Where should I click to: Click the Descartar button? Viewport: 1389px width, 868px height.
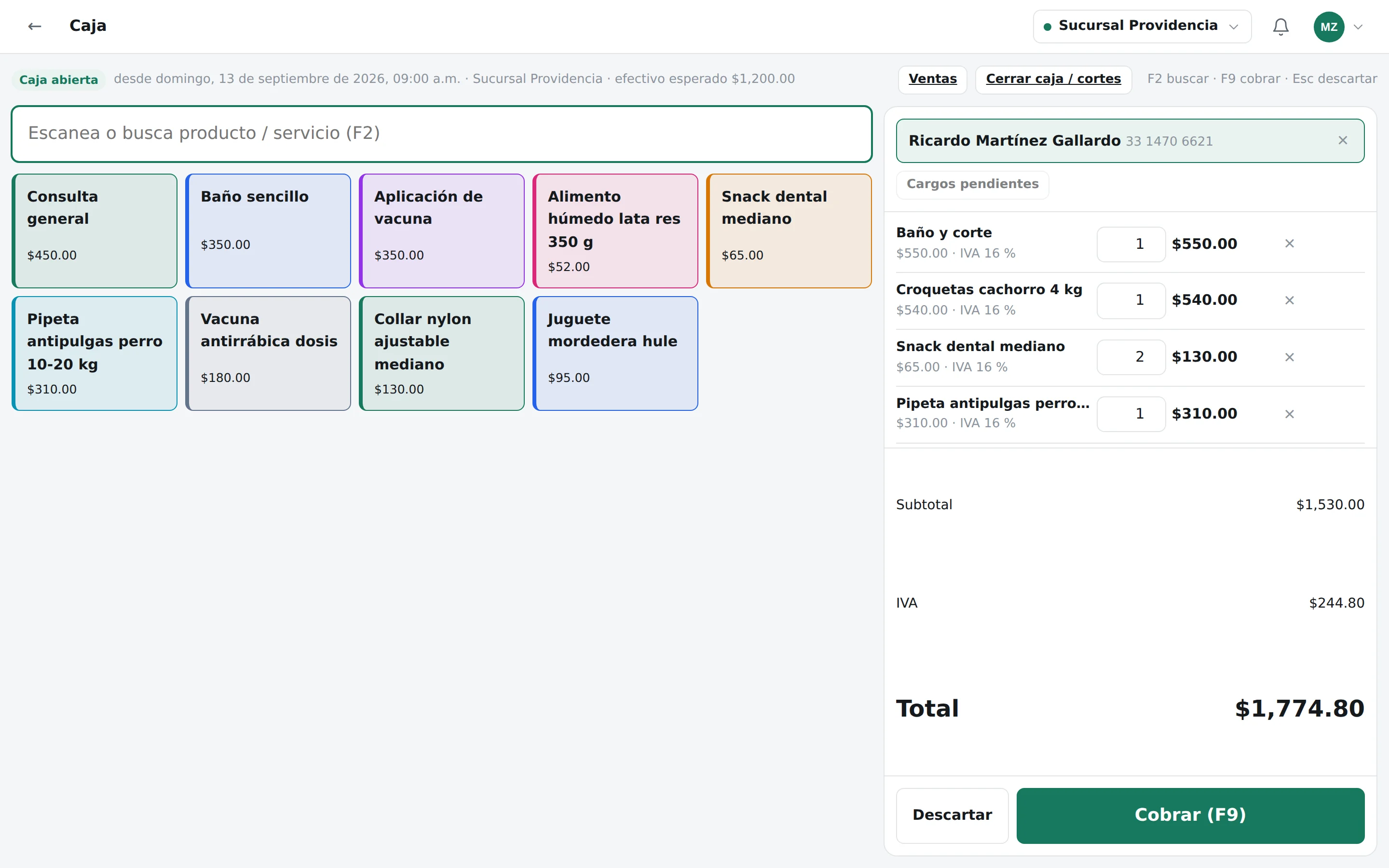952,815
